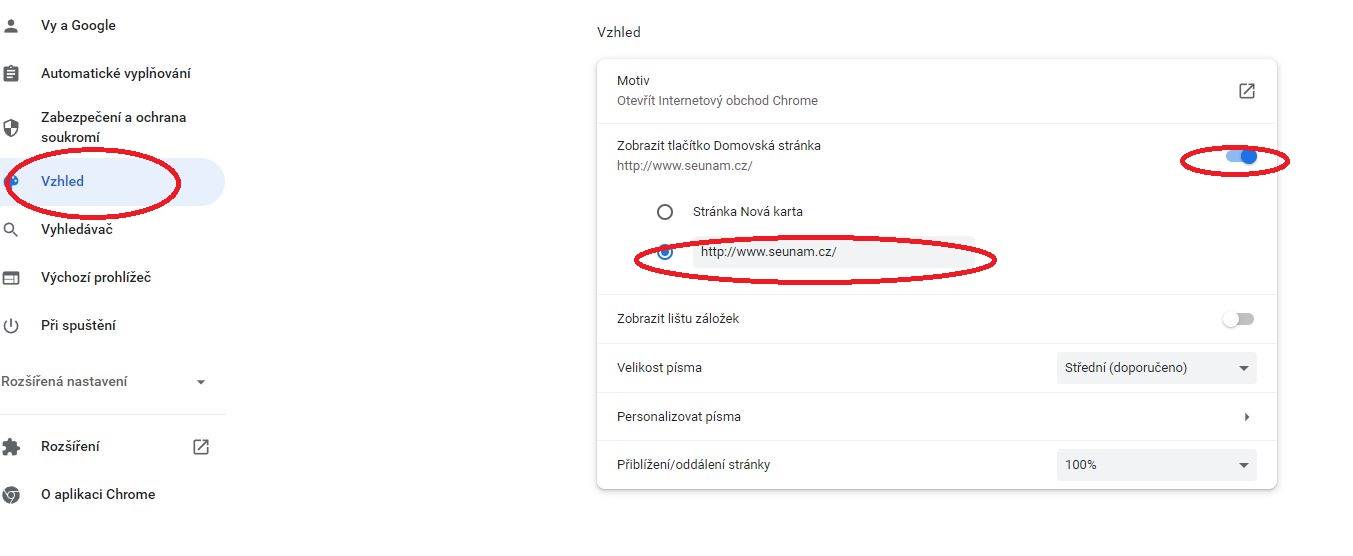Open Personalizovat písma arrow

(x=1247, y=417)
